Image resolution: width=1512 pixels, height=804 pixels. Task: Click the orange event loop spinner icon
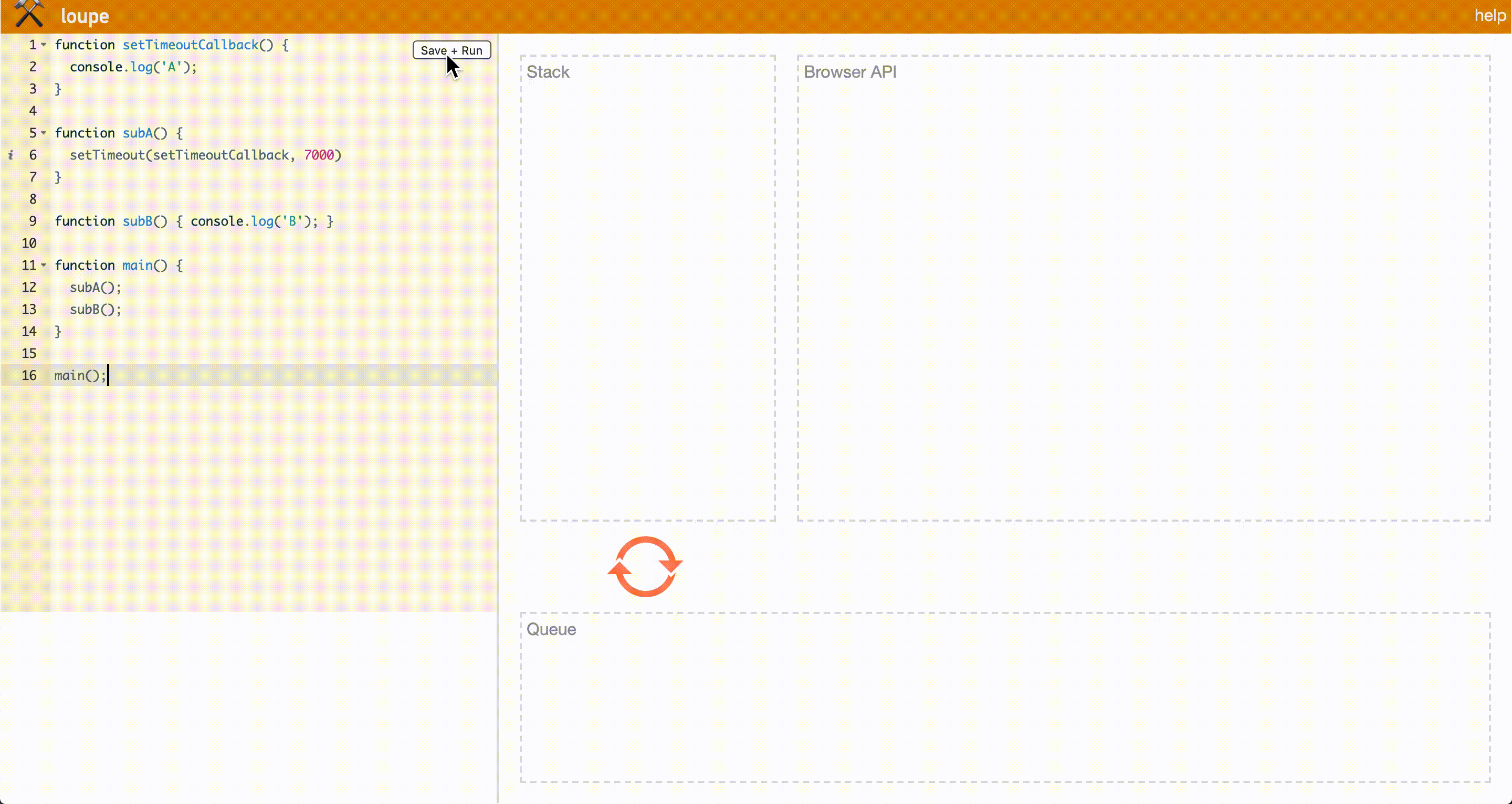click(645, 566)
